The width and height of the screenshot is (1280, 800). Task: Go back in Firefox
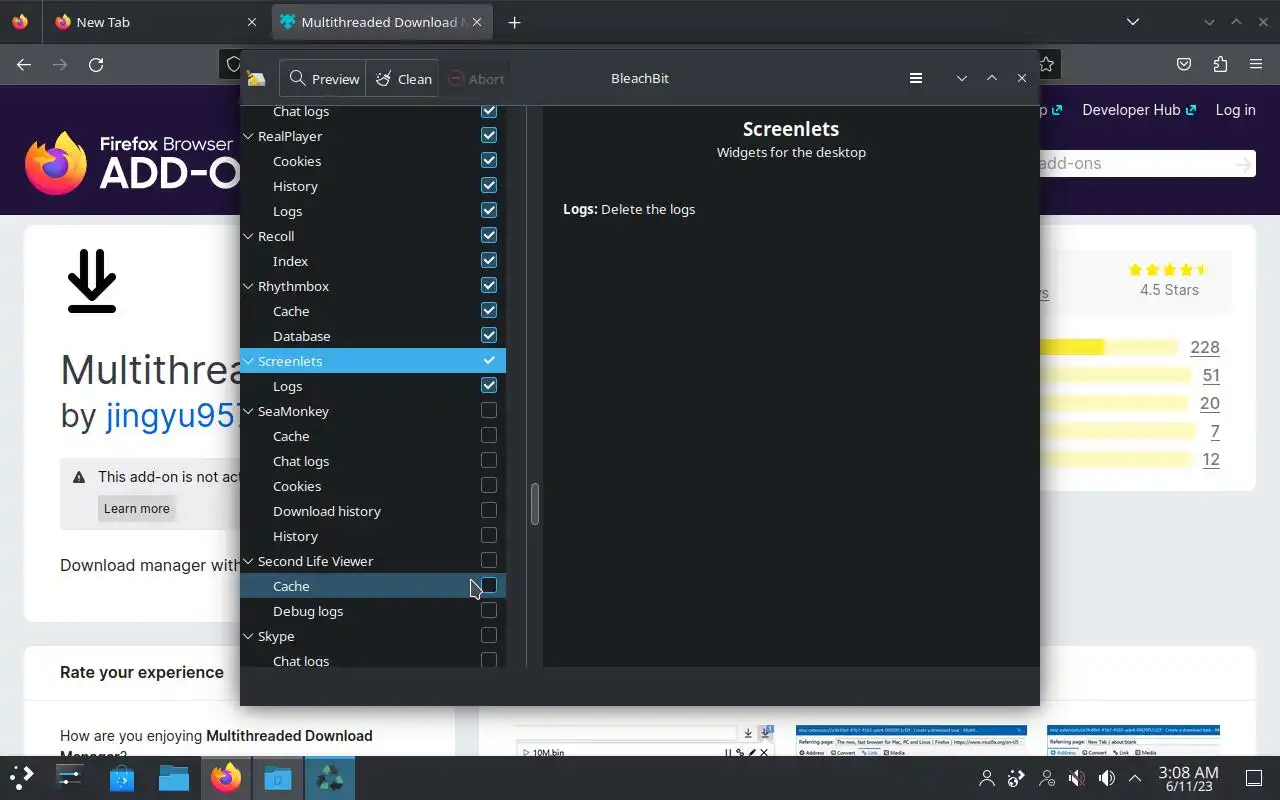[x=24, y=64]
